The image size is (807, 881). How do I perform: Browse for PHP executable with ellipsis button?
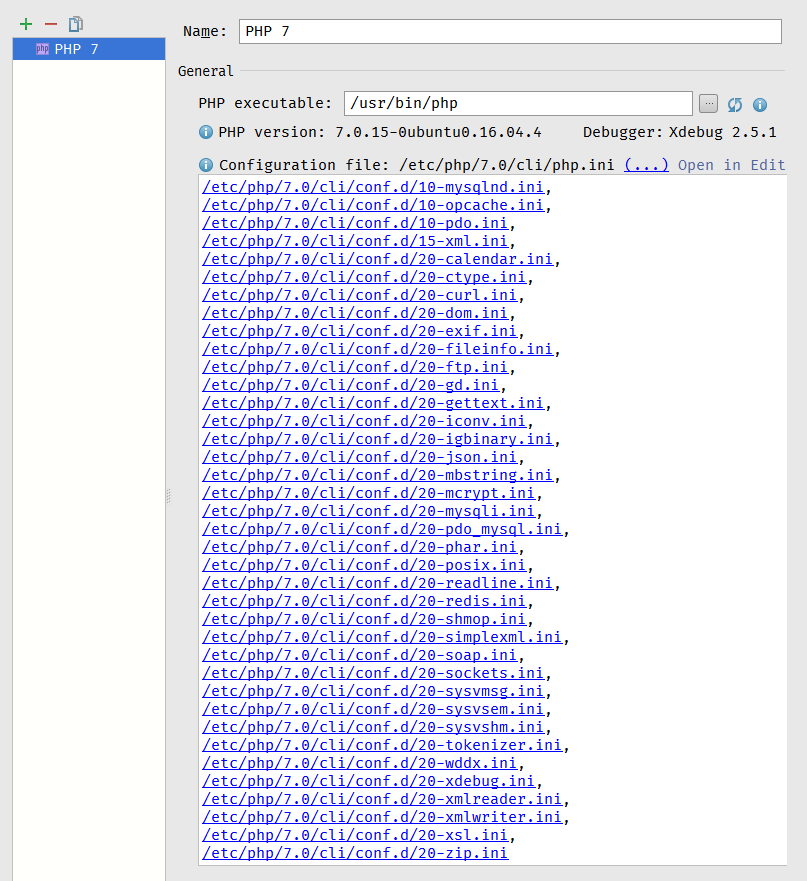click(x=708, y=103)
